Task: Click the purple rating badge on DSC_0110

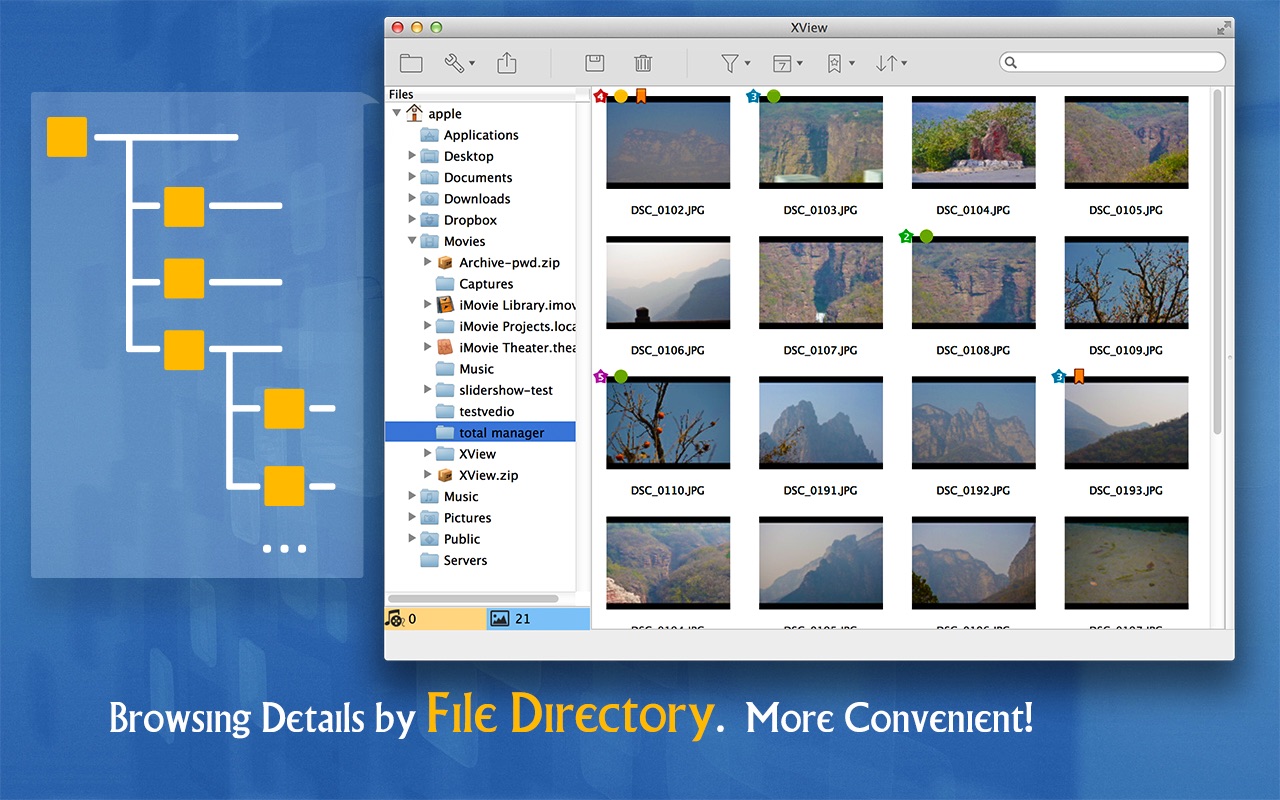Action: pos(600,376)
